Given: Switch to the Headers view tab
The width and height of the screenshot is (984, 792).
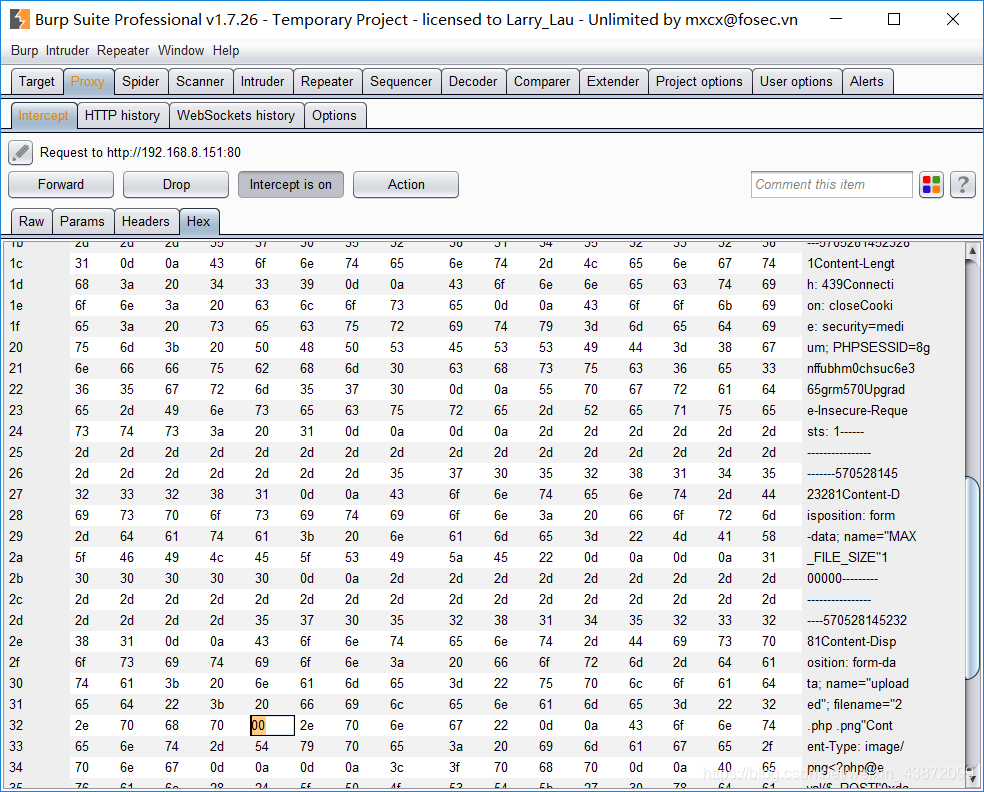Looking at the screenshot, I should 146,222.
